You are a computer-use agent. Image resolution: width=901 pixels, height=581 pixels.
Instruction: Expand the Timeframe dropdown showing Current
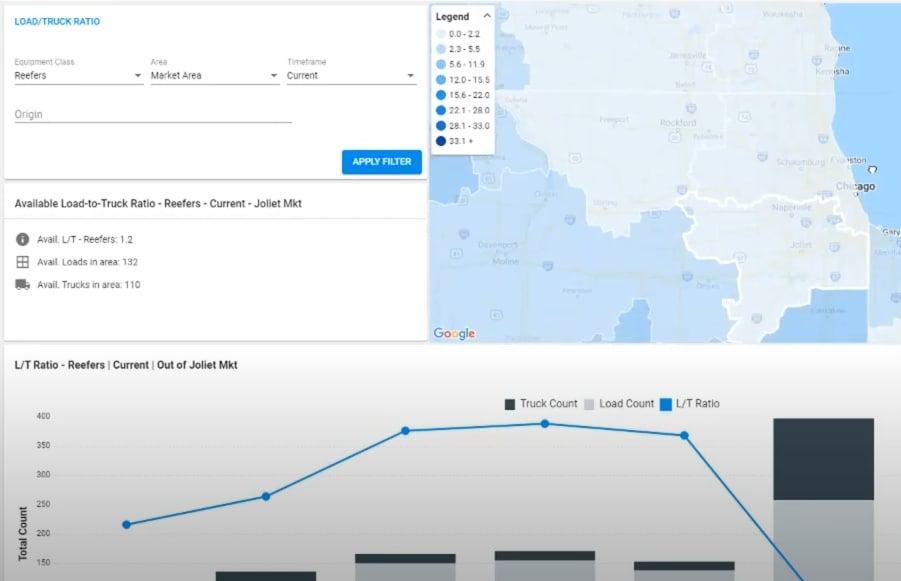[349, 75]
